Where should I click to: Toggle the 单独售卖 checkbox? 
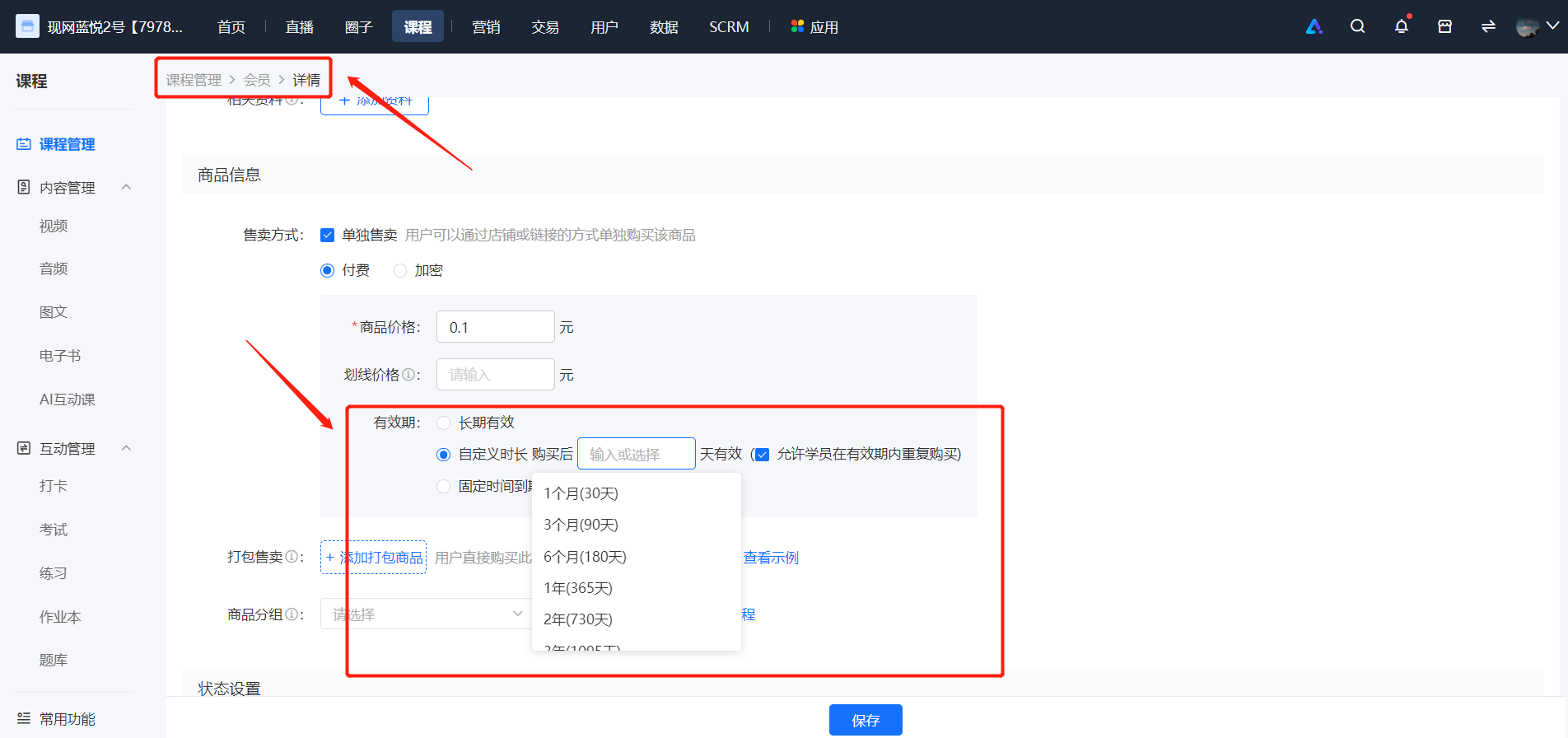click(328, 236)
